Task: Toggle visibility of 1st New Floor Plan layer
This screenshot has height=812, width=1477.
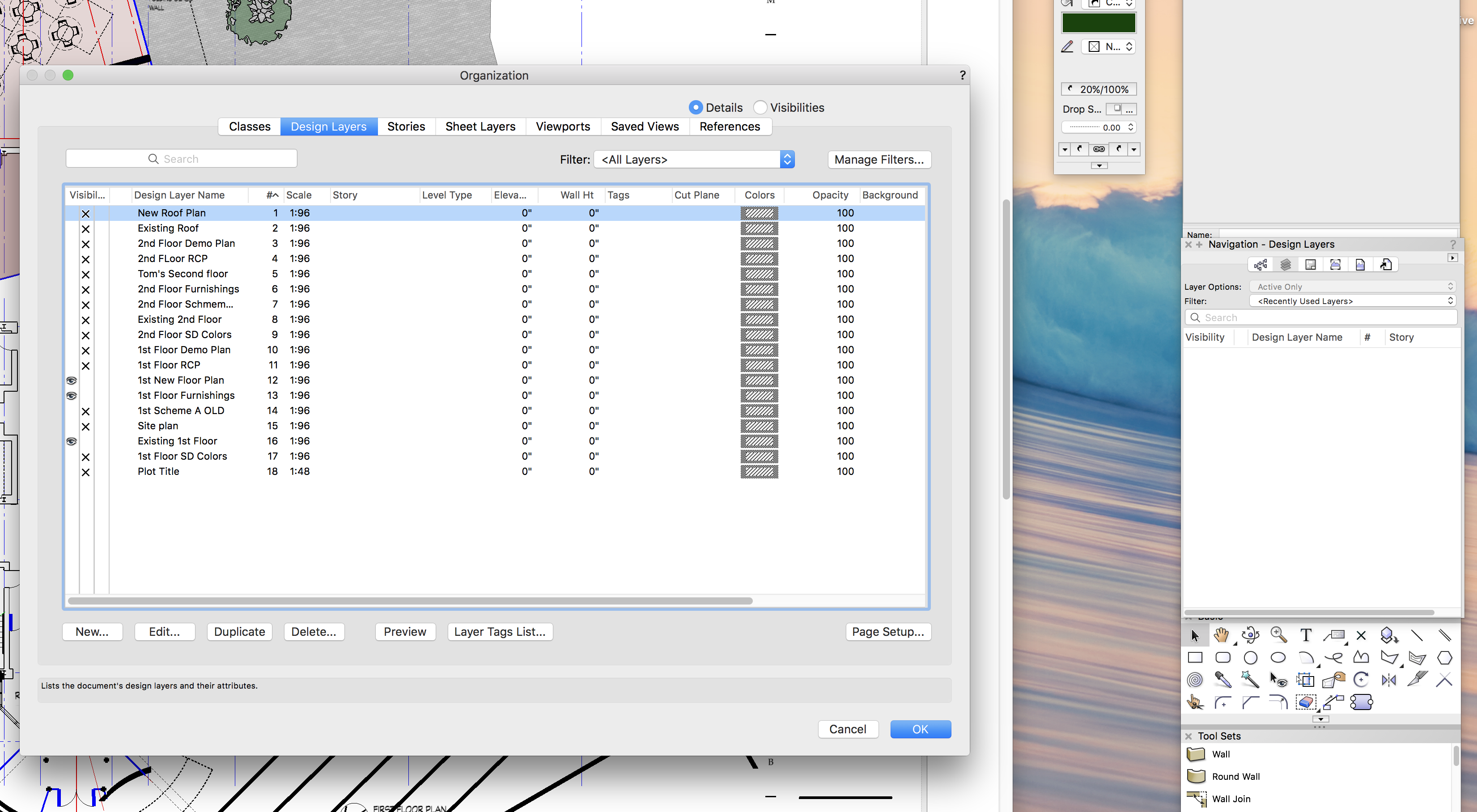Action: tap(72, 381)
